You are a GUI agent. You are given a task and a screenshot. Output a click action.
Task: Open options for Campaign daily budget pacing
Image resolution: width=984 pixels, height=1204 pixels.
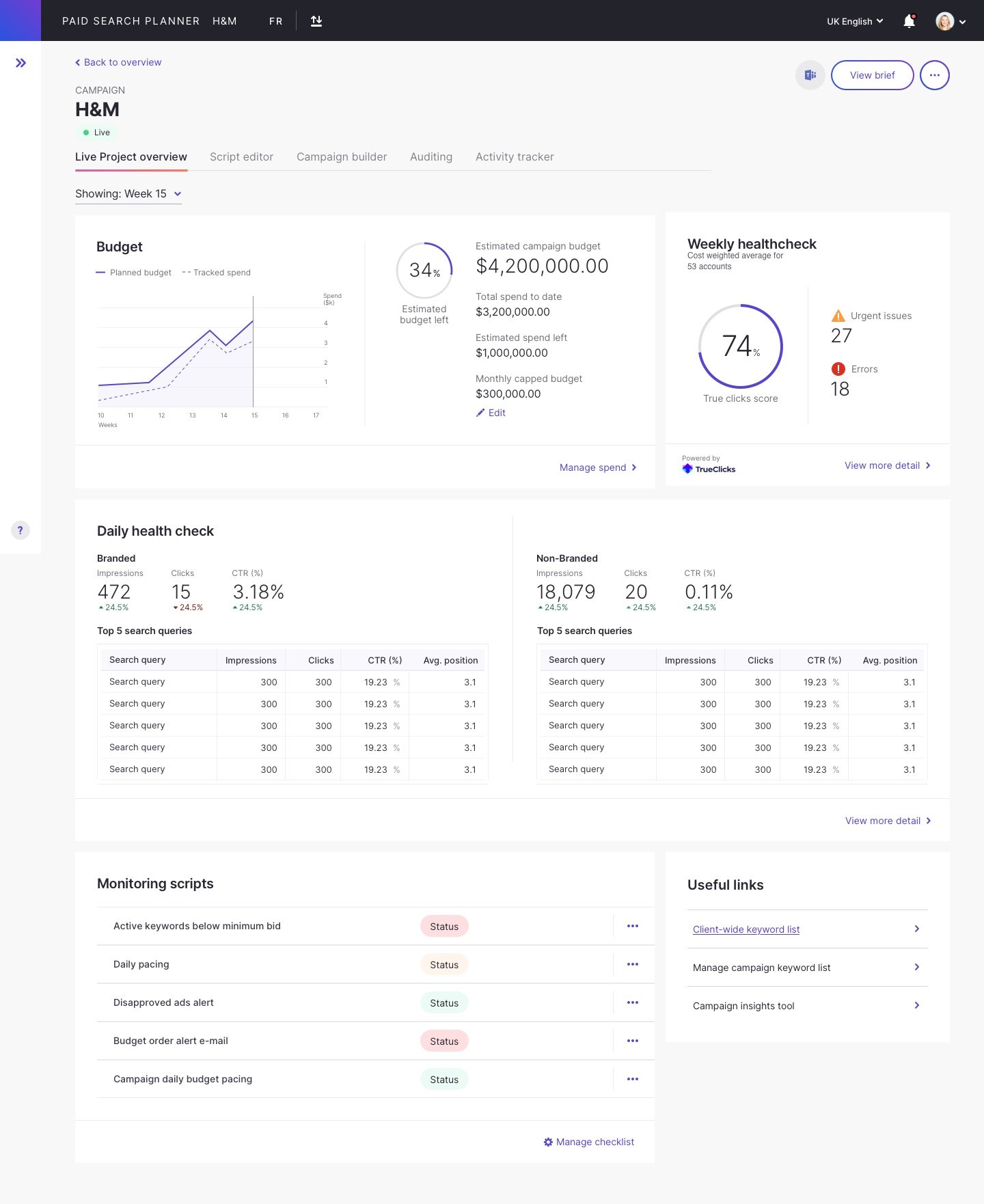click(x=633, y=1079)
